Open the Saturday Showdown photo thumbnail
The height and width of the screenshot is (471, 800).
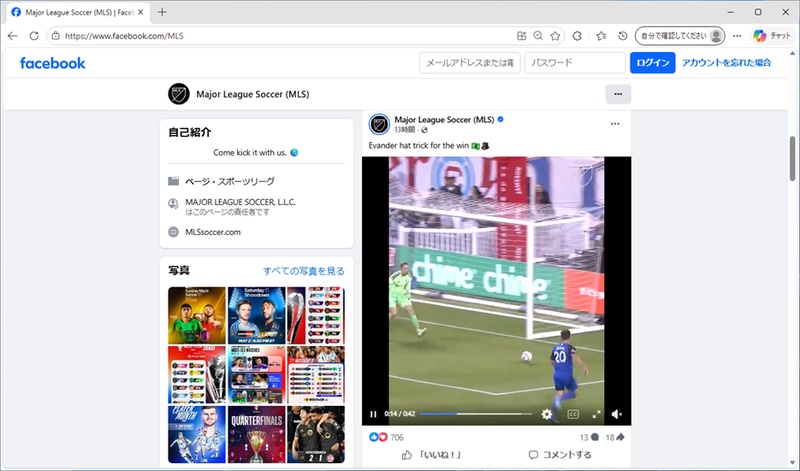pyautogui.click(x=257, y=315)
